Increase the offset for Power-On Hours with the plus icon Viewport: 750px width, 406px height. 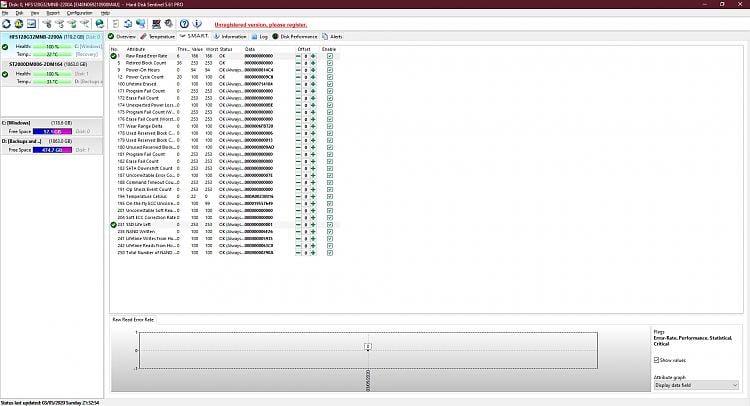313,70
